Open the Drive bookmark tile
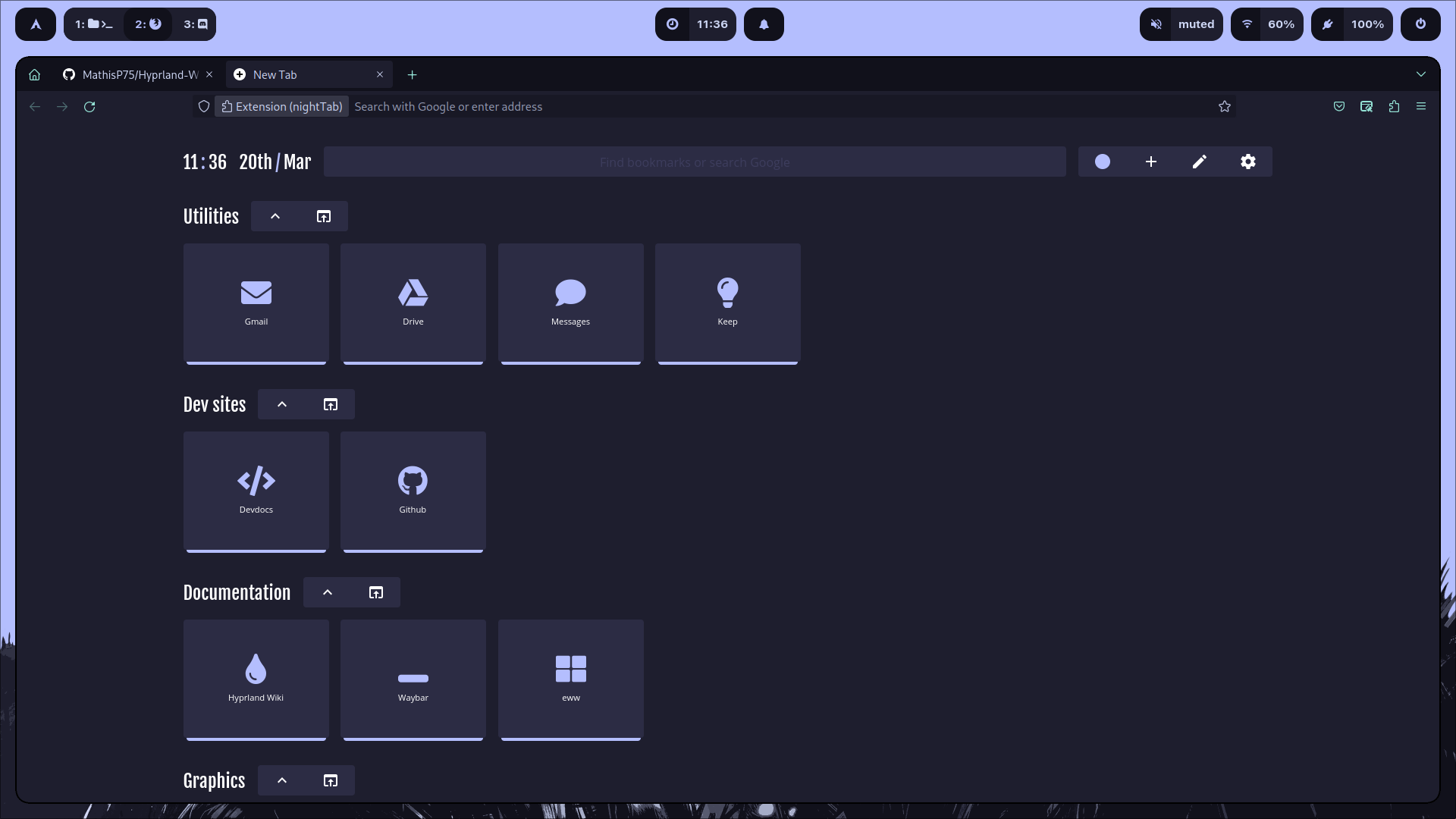This screenshot has height=819, width=1456. point(413,303)
